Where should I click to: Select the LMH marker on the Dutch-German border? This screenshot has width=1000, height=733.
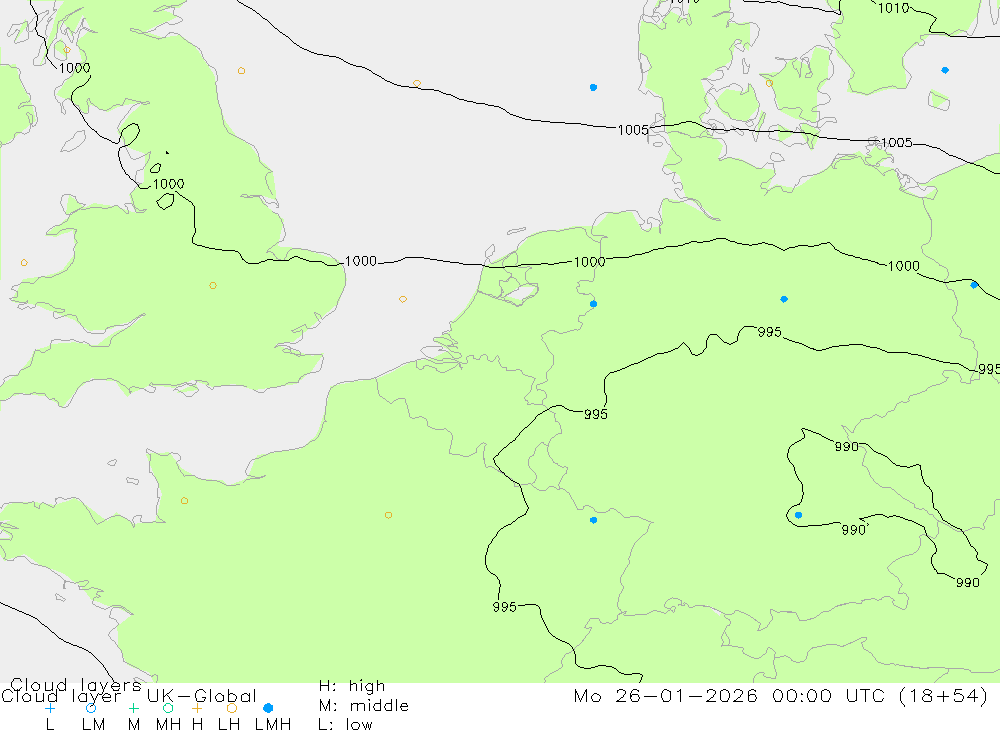coord(593,304)
